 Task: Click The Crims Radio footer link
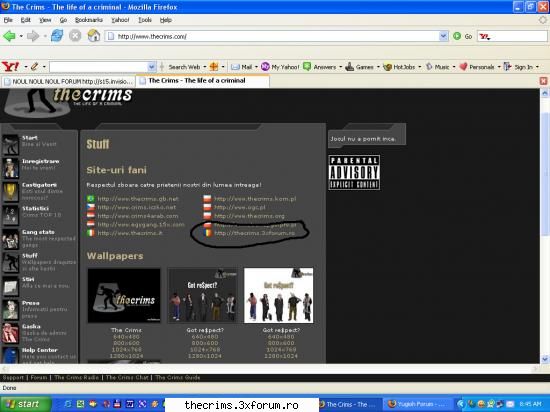point(76,378)
